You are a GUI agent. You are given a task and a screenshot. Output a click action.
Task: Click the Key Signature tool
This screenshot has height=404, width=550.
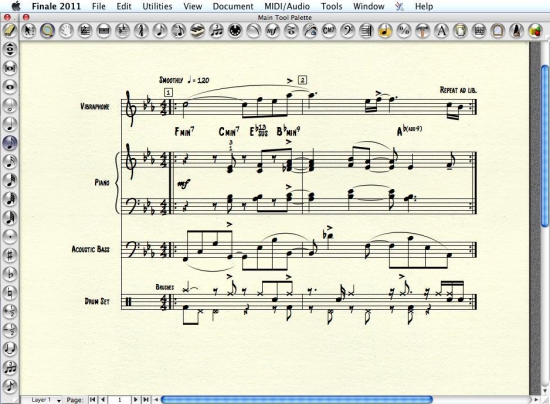pyautogui.click(x=123, y=31)
